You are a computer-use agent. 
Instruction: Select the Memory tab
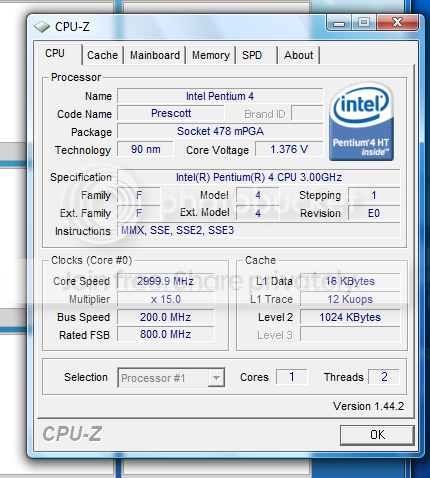point(211,55)
